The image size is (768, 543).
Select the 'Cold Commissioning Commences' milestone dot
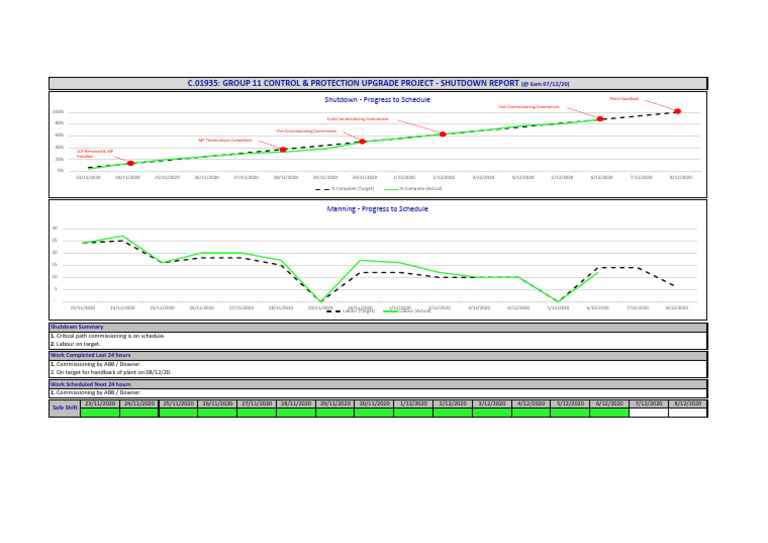click(443, 134)
